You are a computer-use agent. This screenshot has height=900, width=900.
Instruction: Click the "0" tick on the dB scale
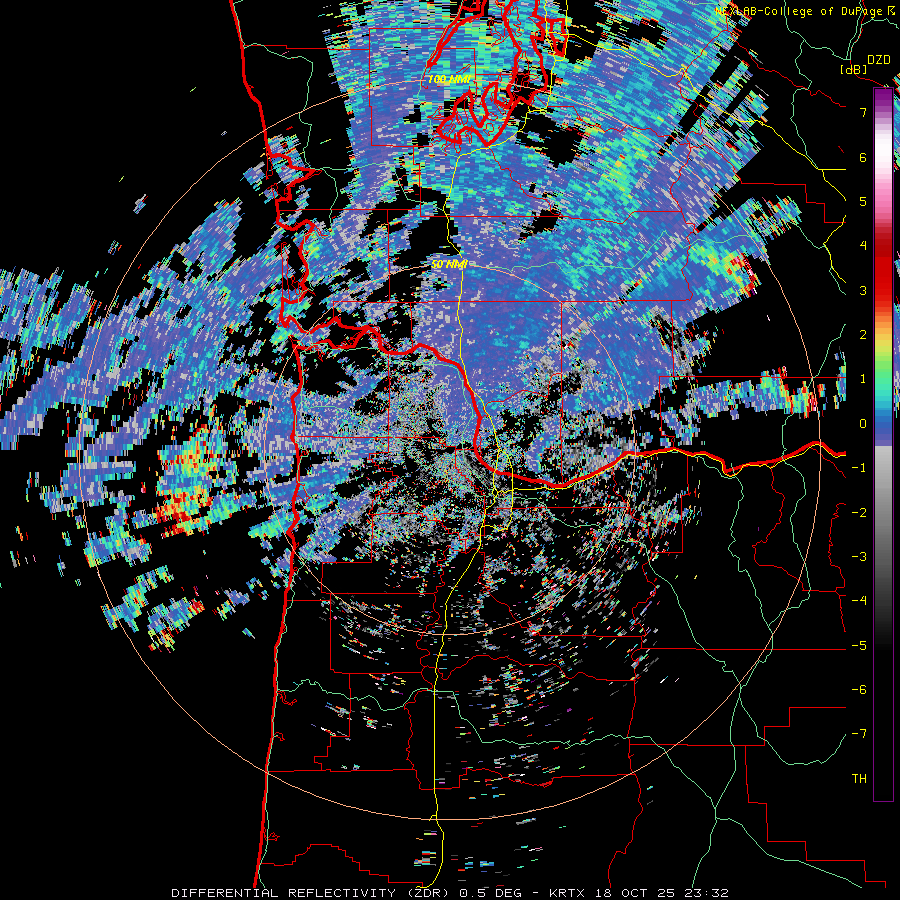pyautogui.click(x=863, y=424)
